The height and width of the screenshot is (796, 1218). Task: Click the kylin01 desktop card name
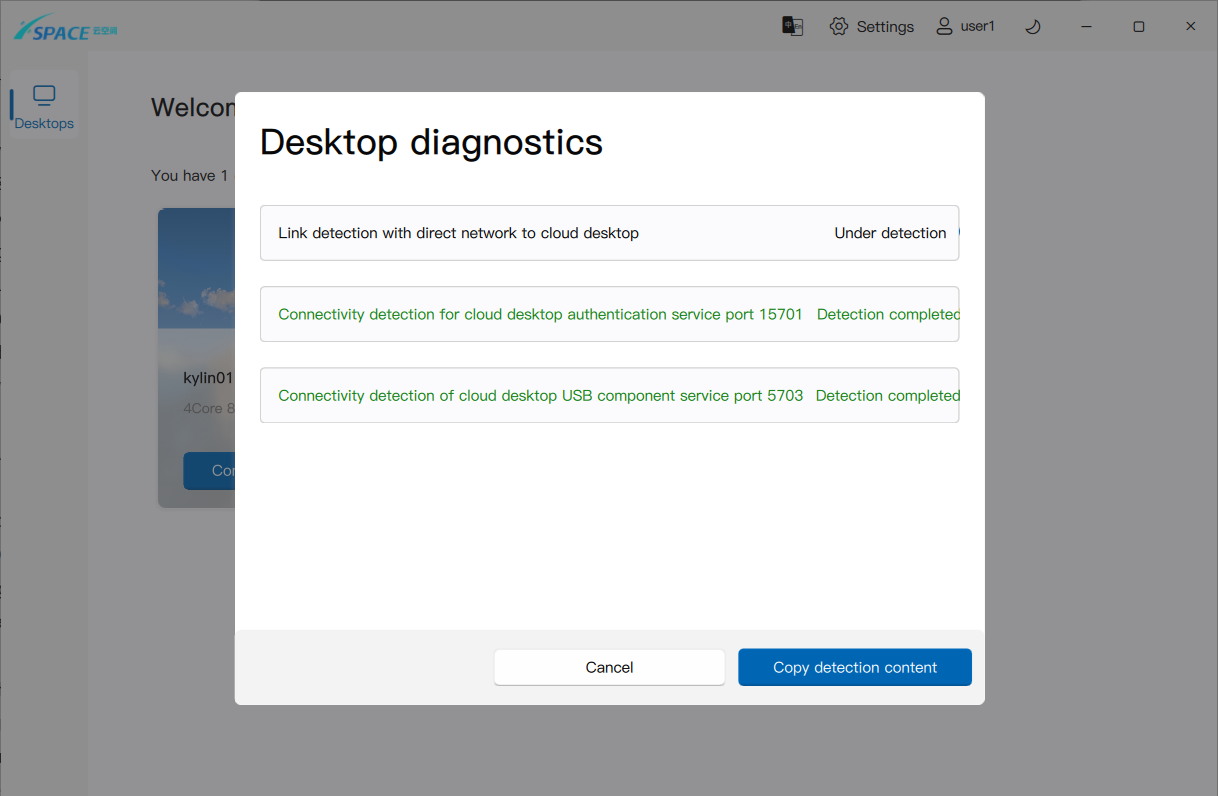coord(208,378)
